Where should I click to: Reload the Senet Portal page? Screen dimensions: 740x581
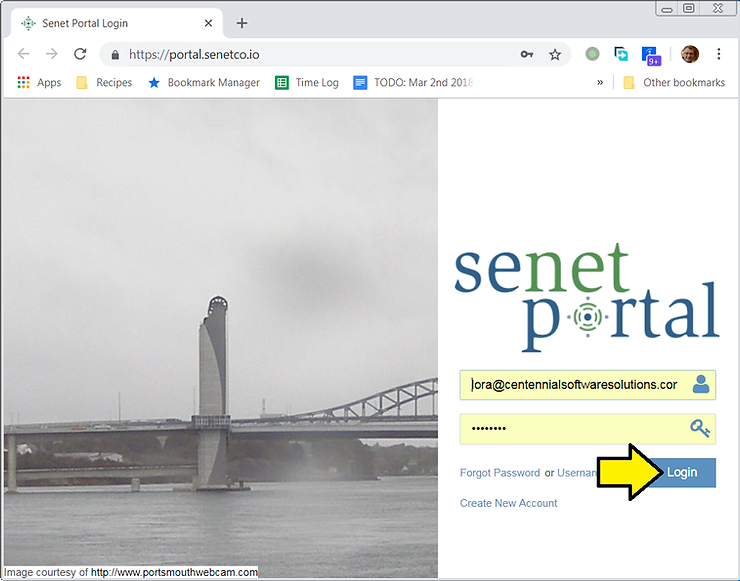[80, 54]
